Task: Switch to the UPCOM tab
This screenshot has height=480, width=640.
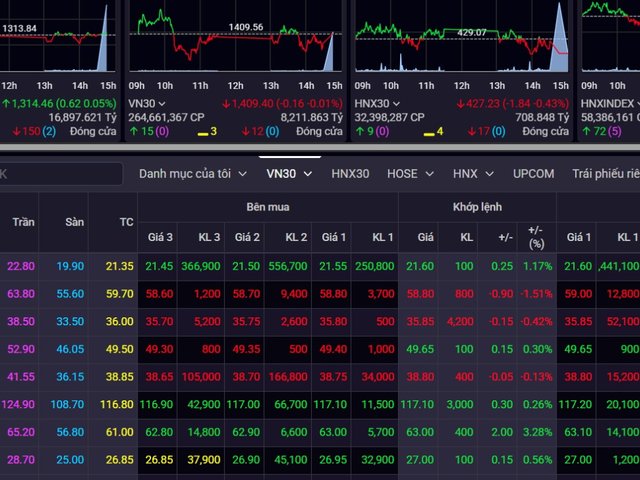Action: (x=533, y=173)
